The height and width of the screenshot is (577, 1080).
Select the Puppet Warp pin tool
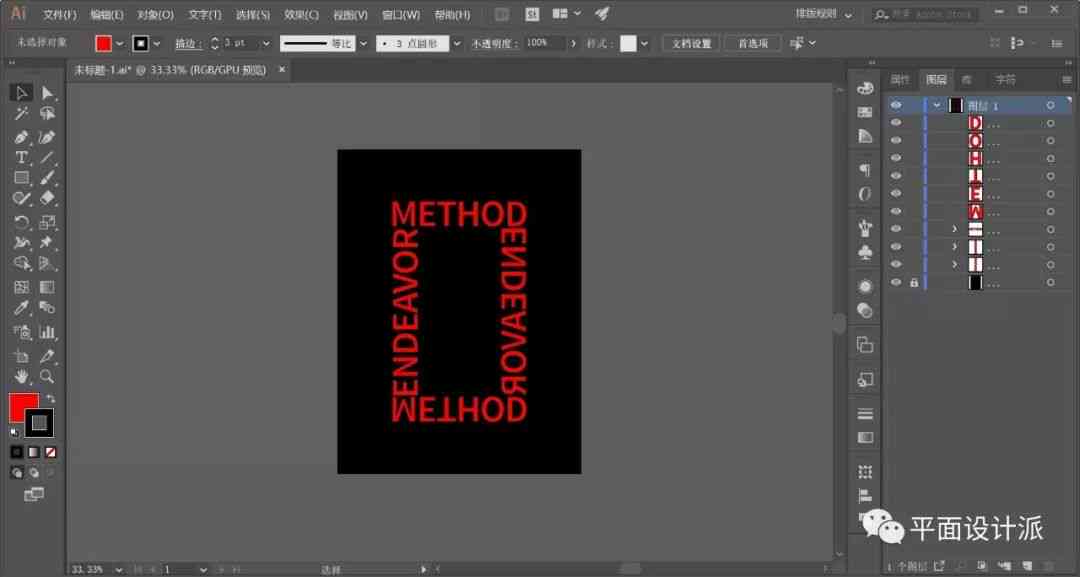[x=47, y=243]
